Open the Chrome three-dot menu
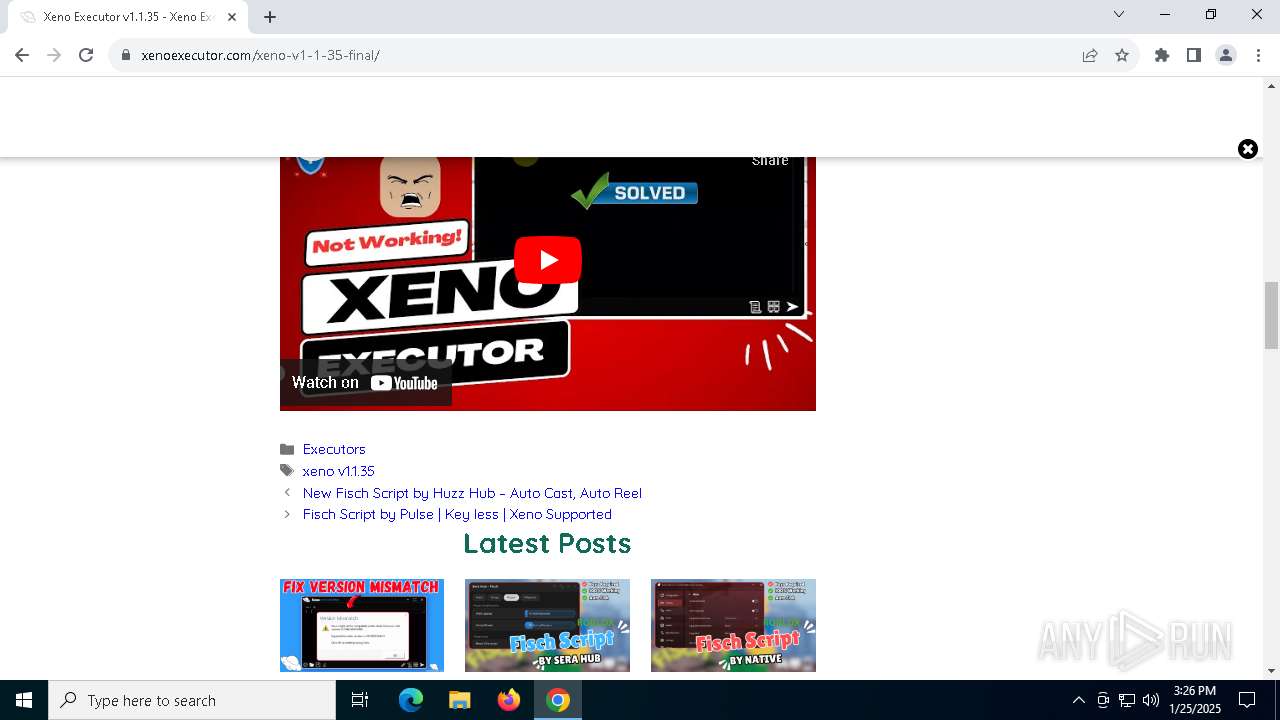 click(x=1258, y=55)
